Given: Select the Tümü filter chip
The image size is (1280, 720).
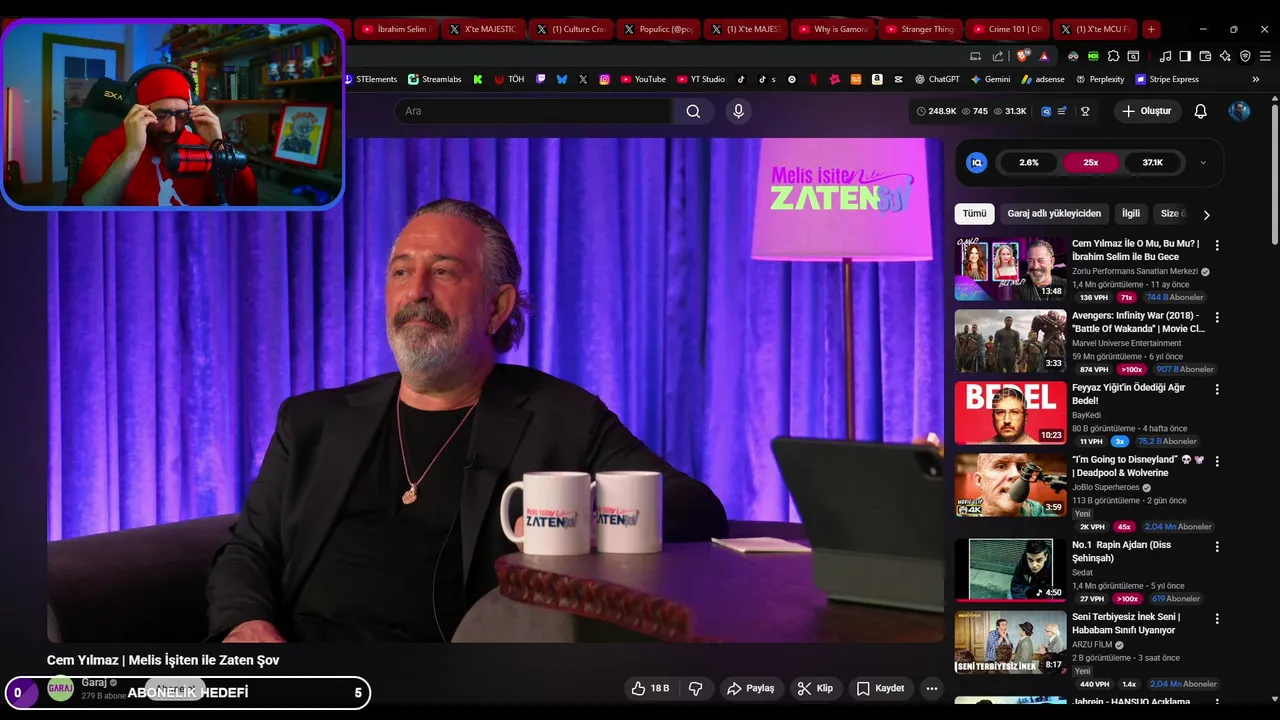Looking at the screenshot, I should point(974,214).
